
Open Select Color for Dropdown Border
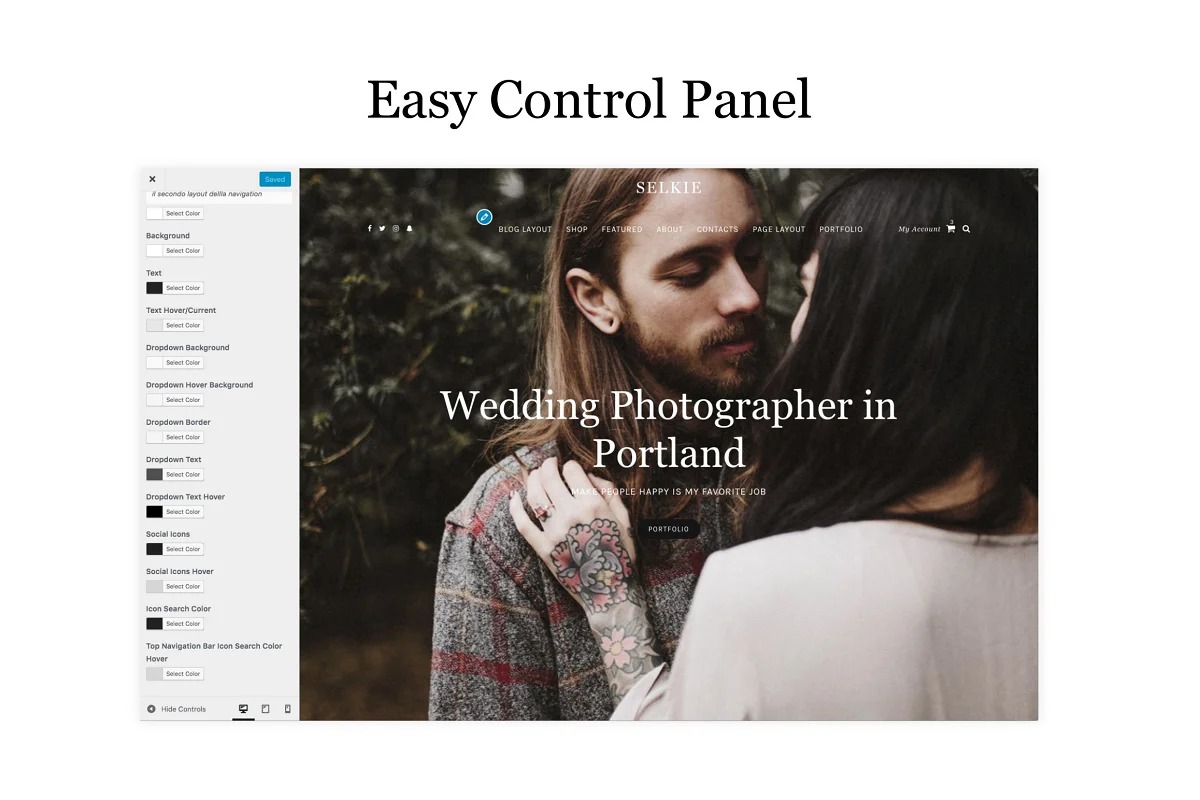tap(183, 437)
